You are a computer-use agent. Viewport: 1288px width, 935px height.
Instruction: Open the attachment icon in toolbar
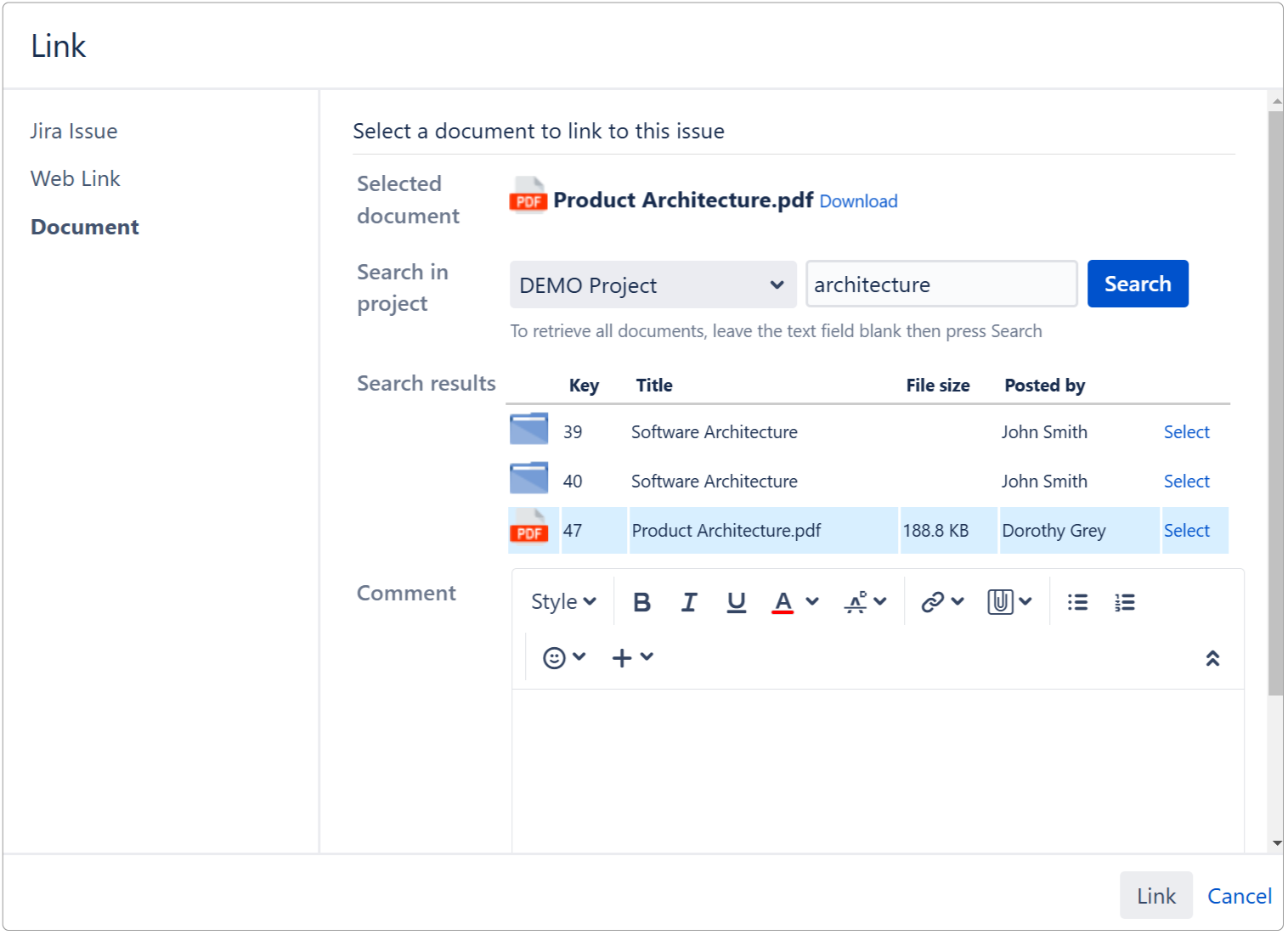[1000, 602]
